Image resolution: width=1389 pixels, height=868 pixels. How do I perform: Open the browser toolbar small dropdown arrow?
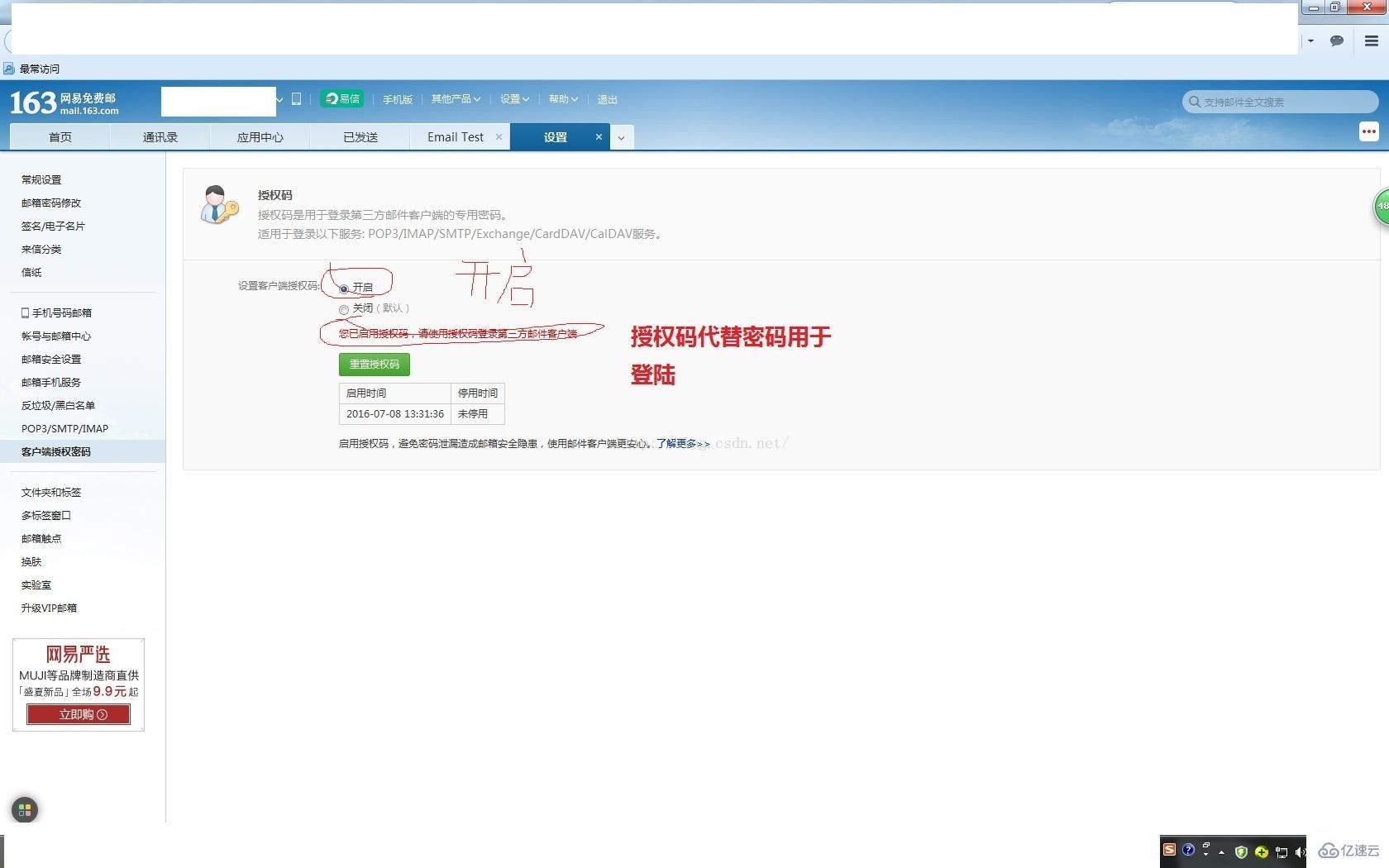(1310, 41)
